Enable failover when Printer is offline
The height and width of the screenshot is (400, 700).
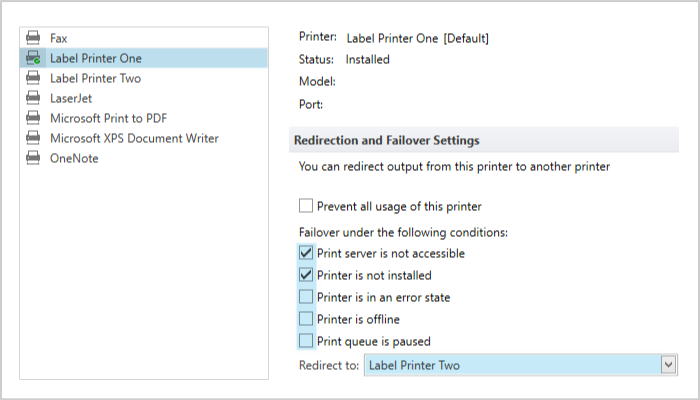pyautogui.click(x=306, y=319)
